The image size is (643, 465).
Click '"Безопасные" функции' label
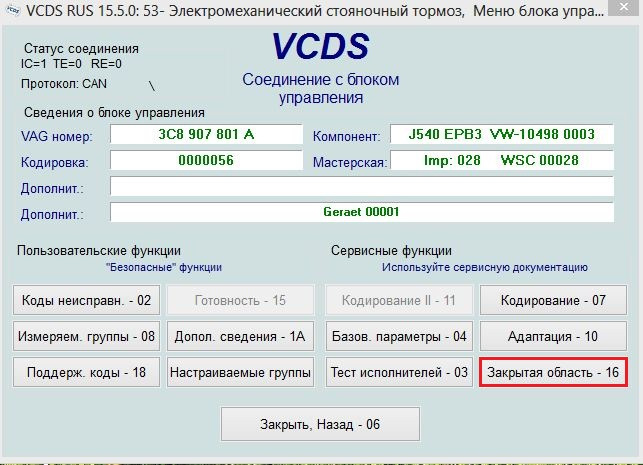(x=164, y=267)
